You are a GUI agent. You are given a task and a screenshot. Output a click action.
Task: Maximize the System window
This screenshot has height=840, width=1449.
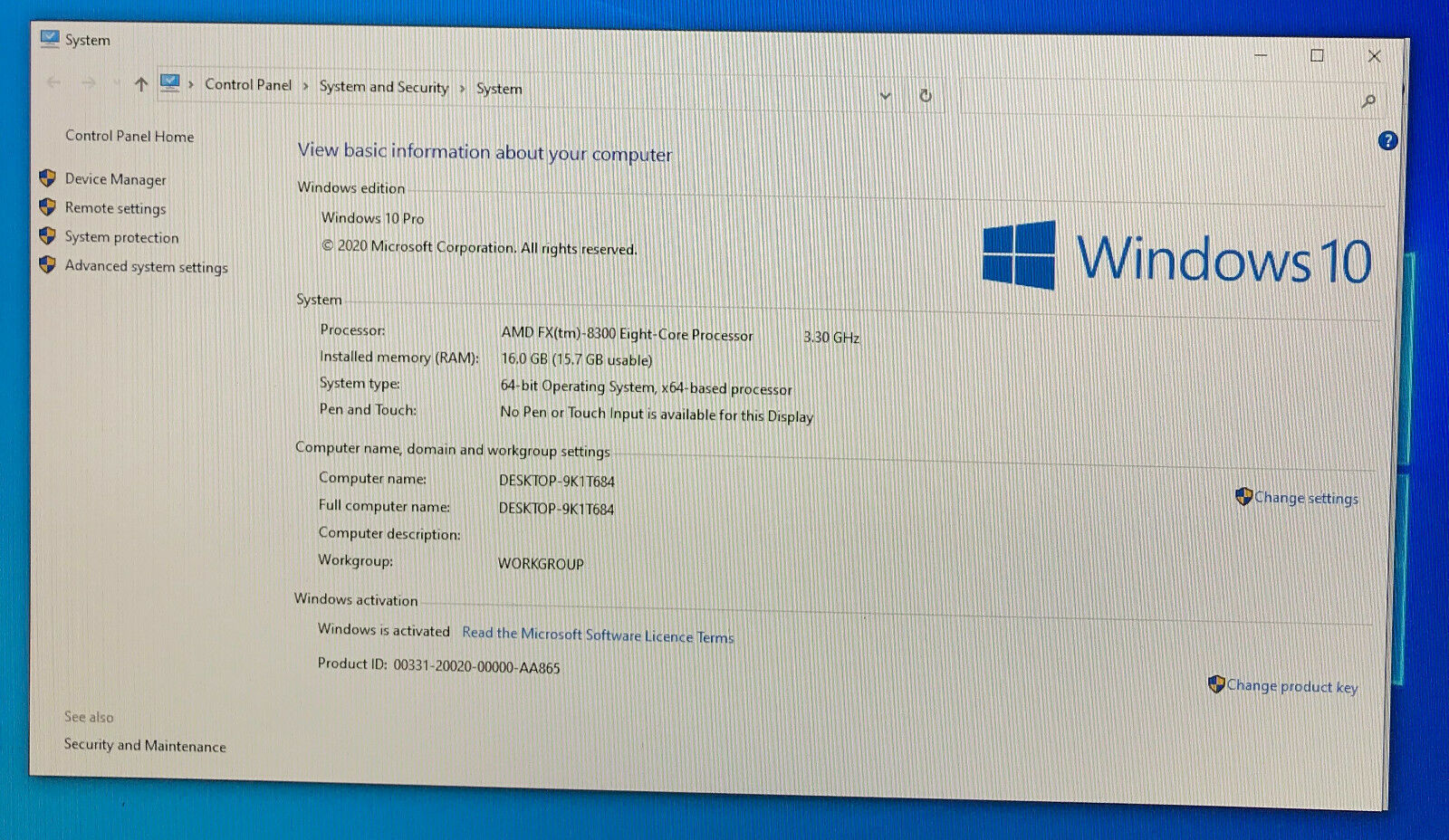[x=1317, y=55]
